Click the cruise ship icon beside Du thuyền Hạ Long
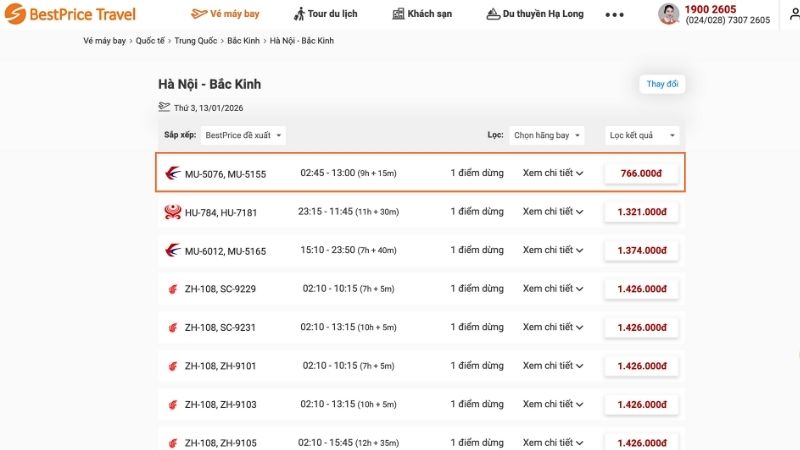 click(493, 14)
